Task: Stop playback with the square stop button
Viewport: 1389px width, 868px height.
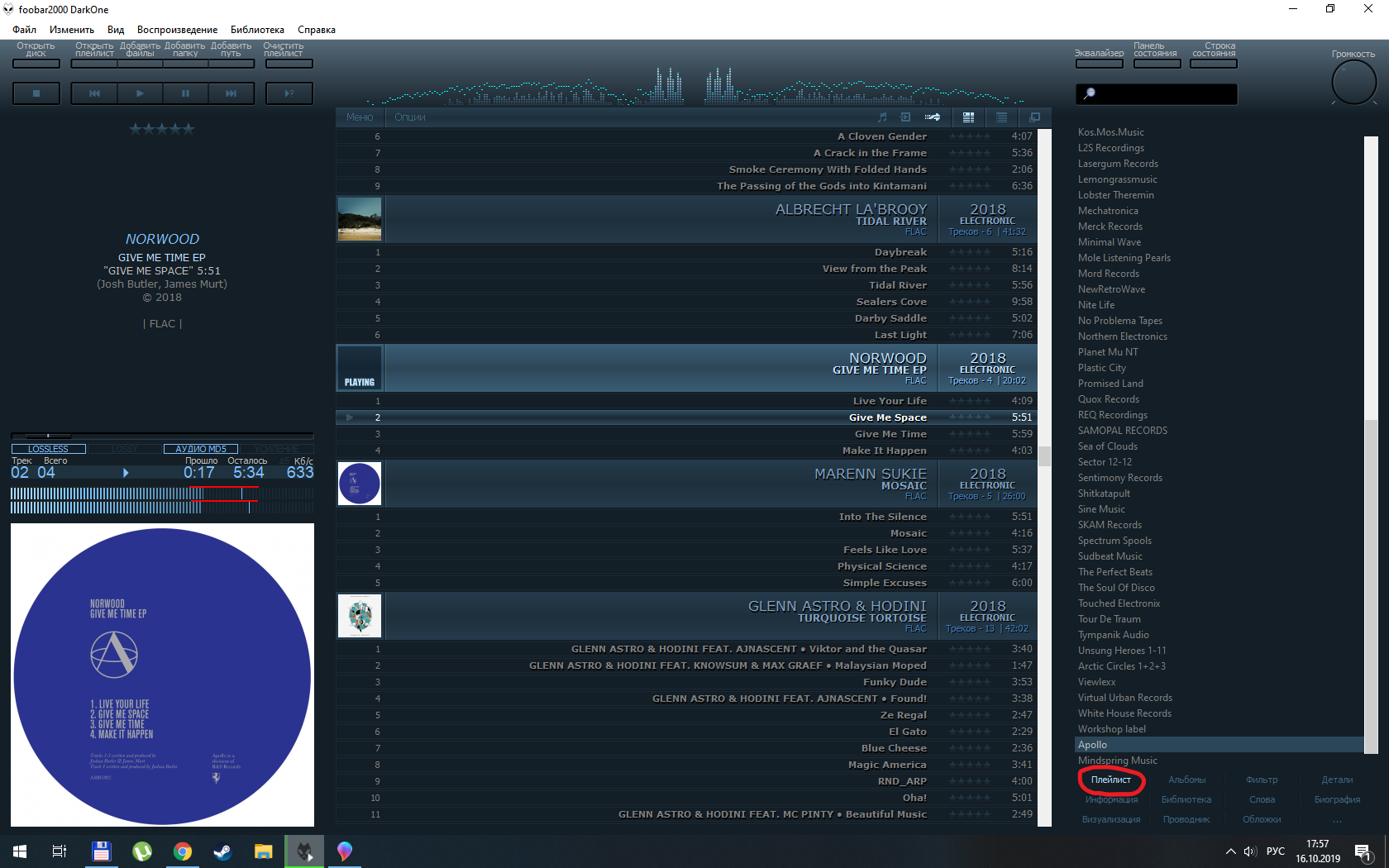Action: pyautogui.click(x=36, y=93)
